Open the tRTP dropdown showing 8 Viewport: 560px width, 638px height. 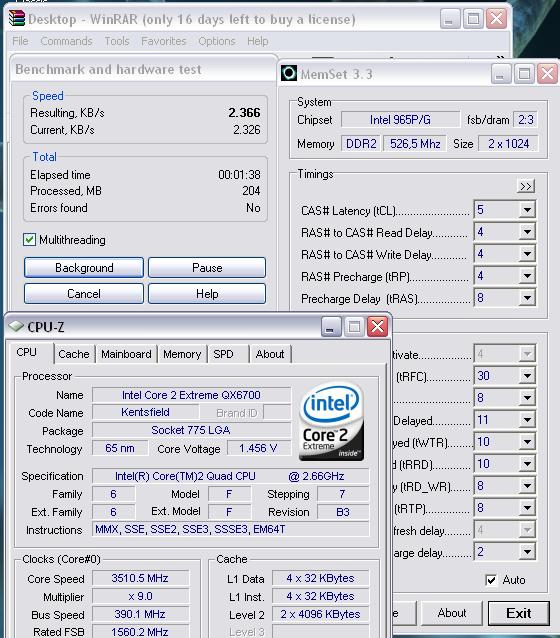coord(527,508)
